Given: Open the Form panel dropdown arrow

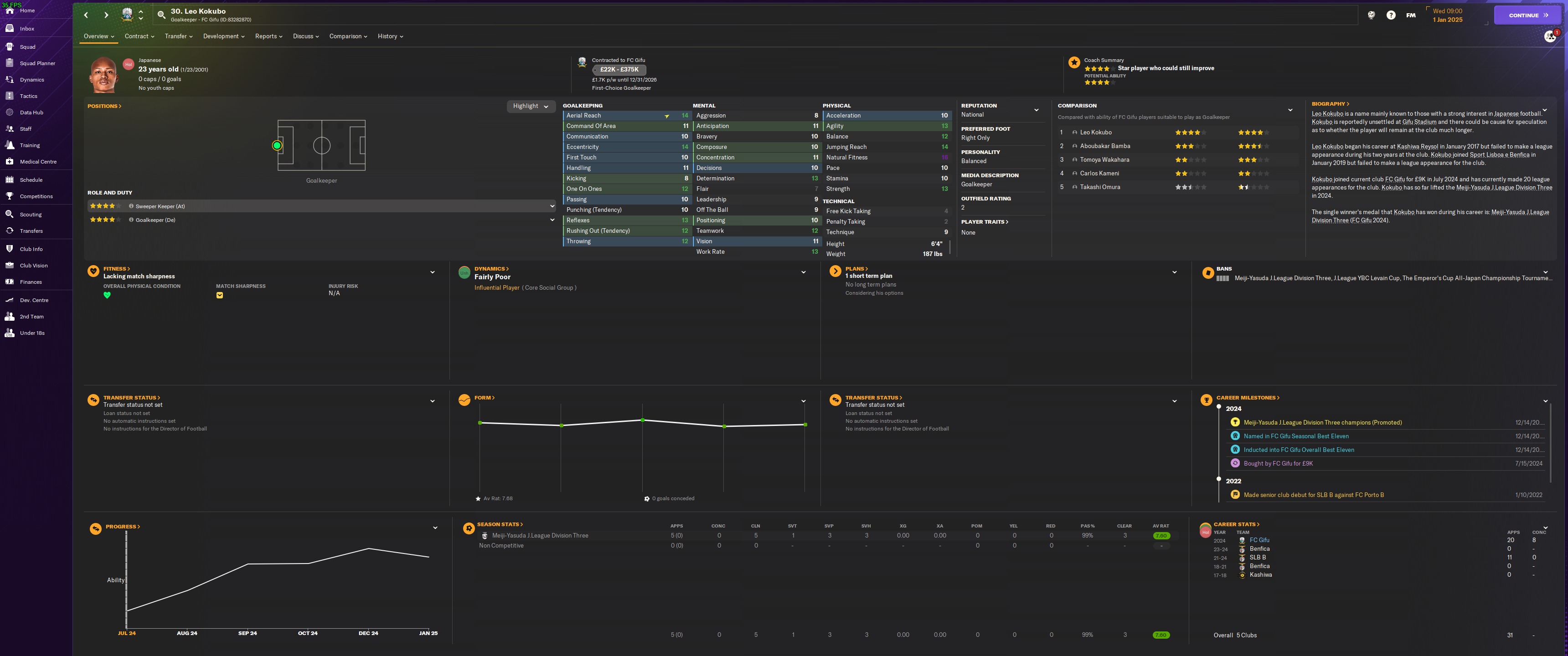Looking at the screenshot, I should pyautogui.click(x=803, y=402).
